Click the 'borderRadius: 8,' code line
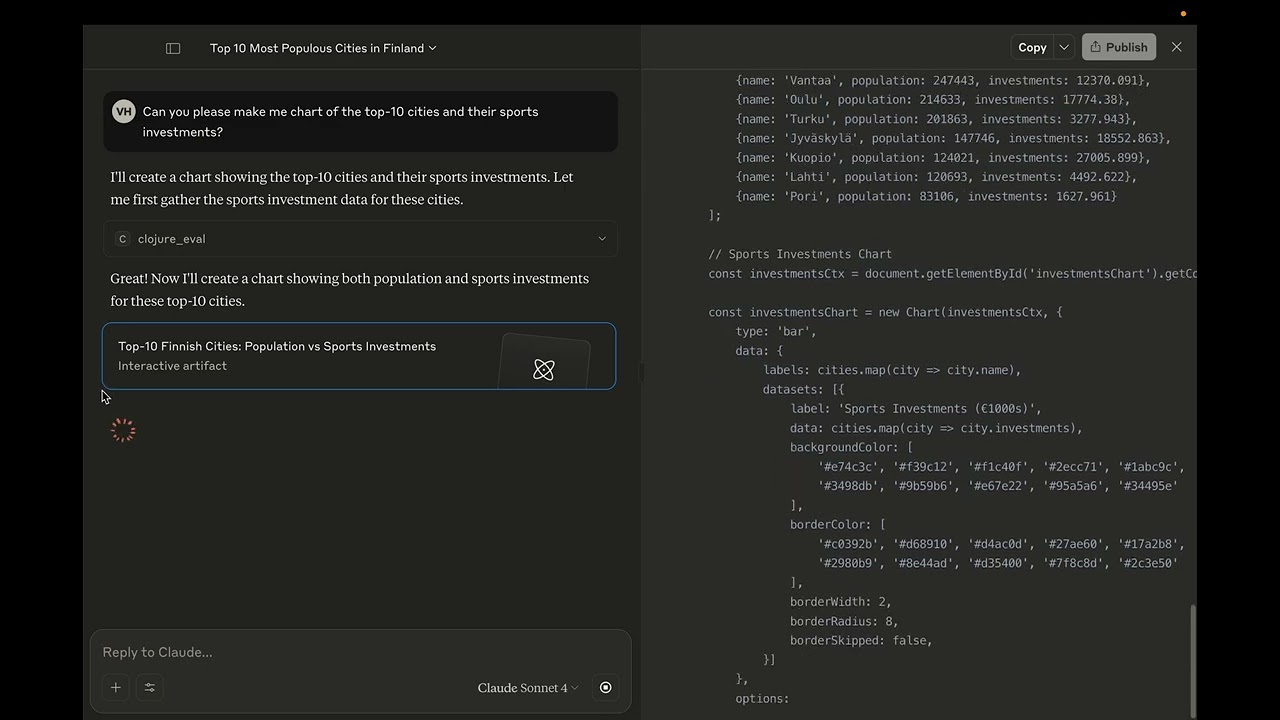 [844, 621]
